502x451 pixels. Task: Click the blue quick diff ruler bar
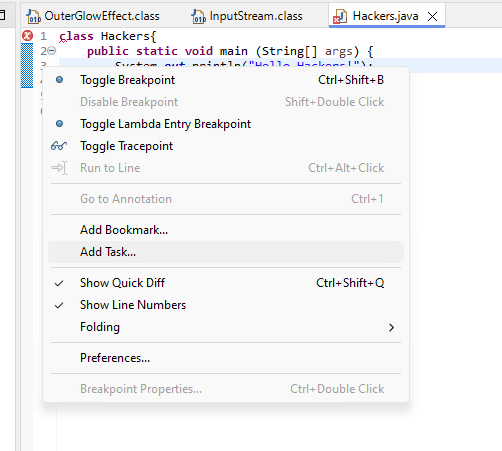coord(27,66)
